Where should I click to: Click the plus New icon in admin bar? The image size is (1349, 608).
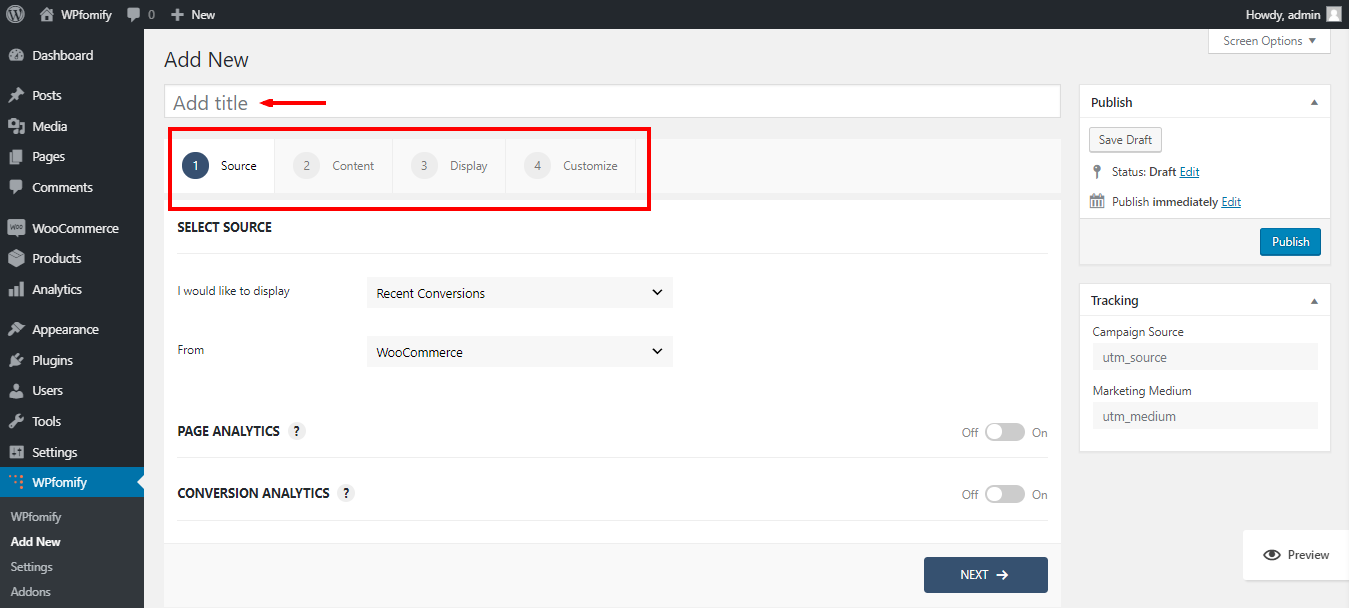tap(177, 15)
